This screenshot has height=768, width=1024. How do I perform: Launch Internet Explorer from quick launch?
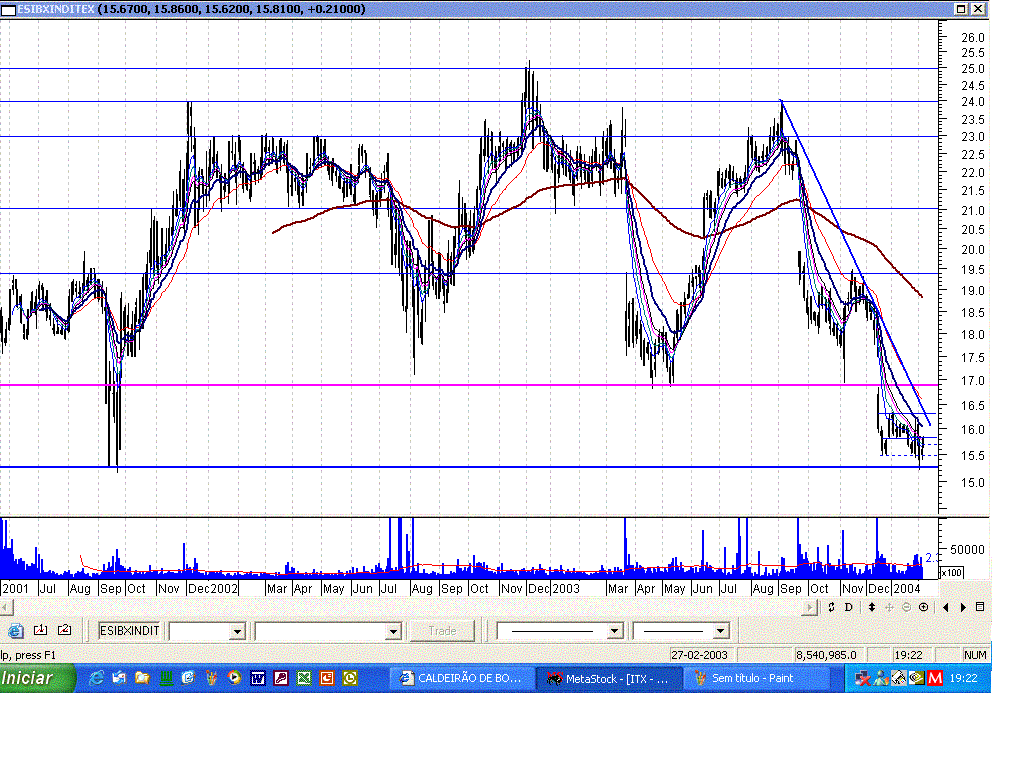click(x=96, y=679)
